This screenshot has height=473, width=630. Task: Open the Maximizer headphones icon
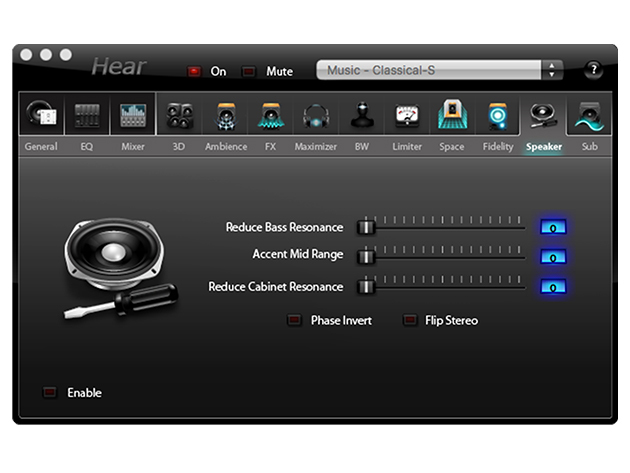click(x=316, y=117)
